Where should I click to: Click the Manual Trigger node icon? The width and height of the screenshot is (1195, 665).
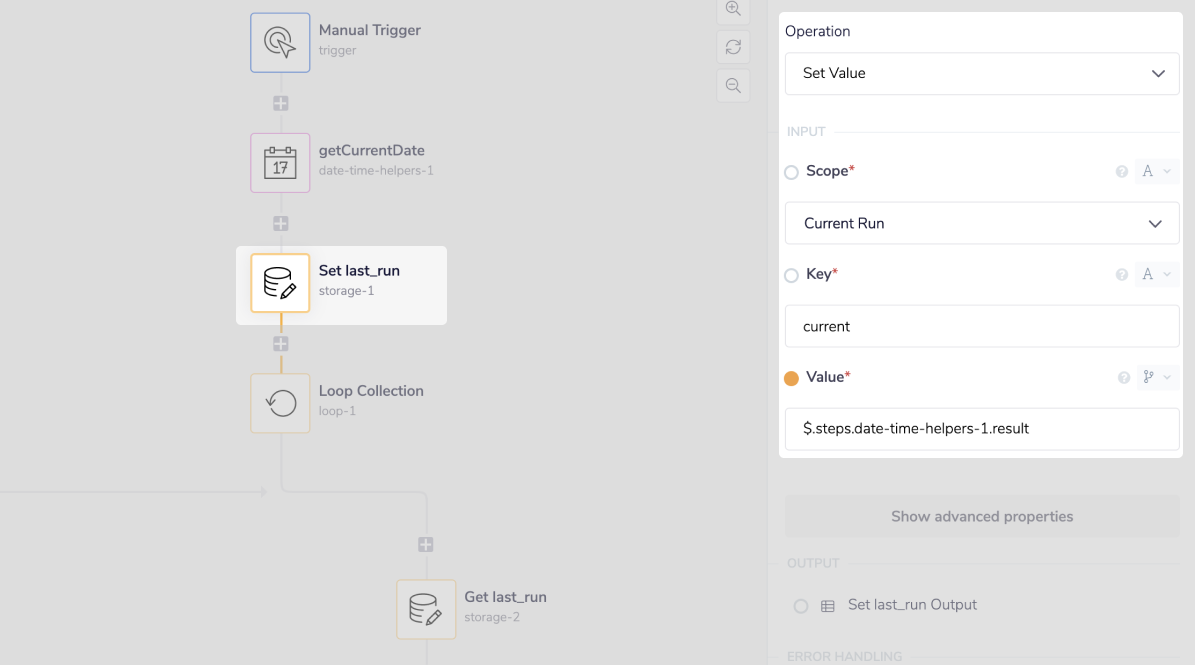pos(280,42)
